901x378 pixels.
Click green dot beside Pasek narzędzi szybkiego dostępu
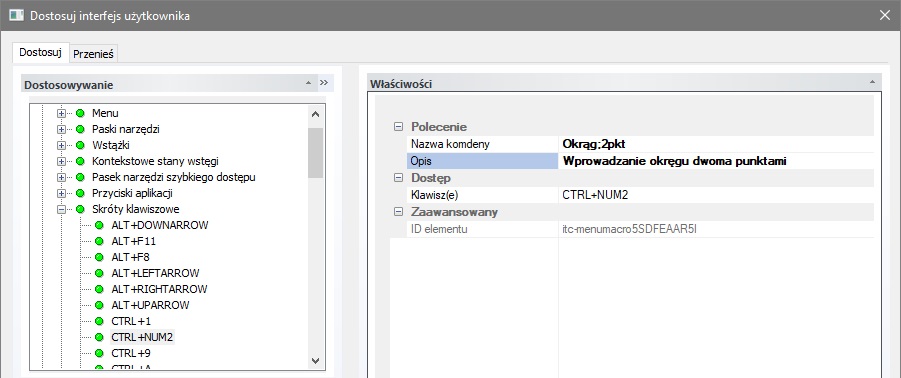[80, 178]
